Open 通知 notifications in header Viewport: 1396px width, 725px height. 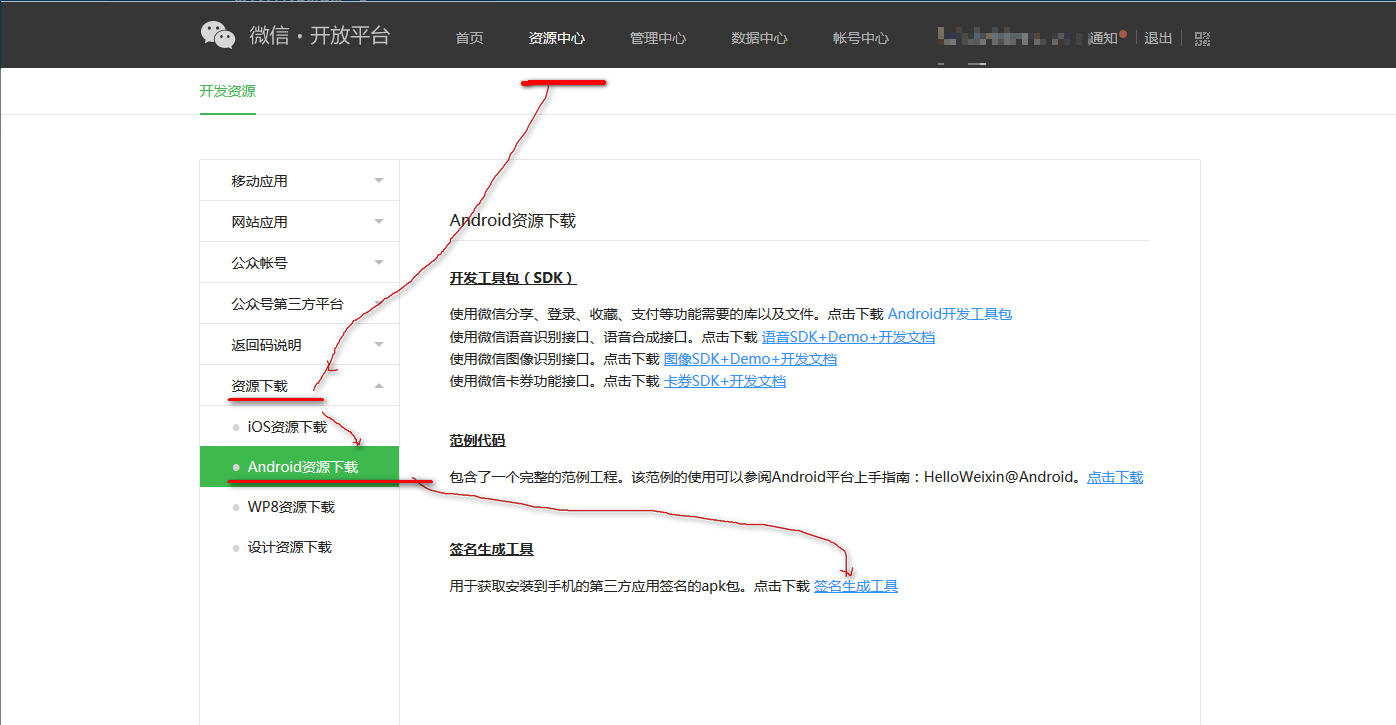pyautogui.click(x=1104, y=38)
